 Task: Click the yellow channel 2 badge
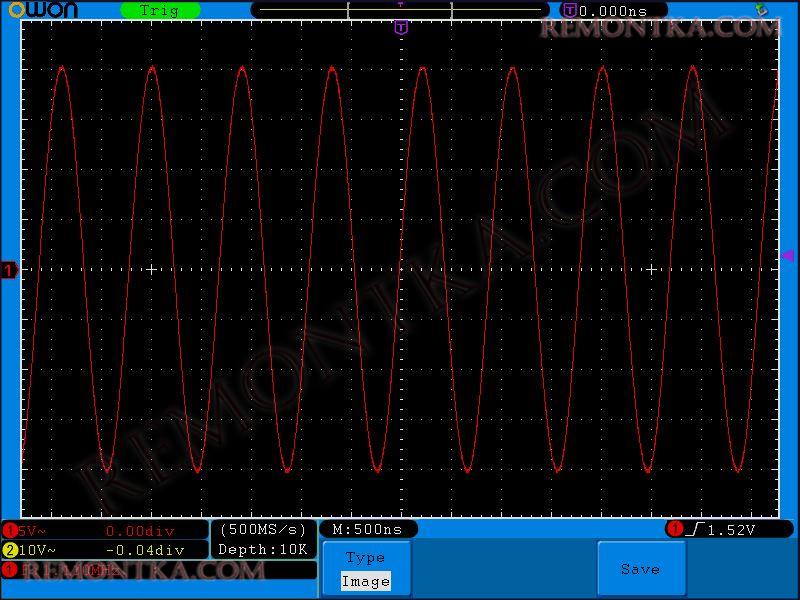pyautogui.click(x=10, y=550)
